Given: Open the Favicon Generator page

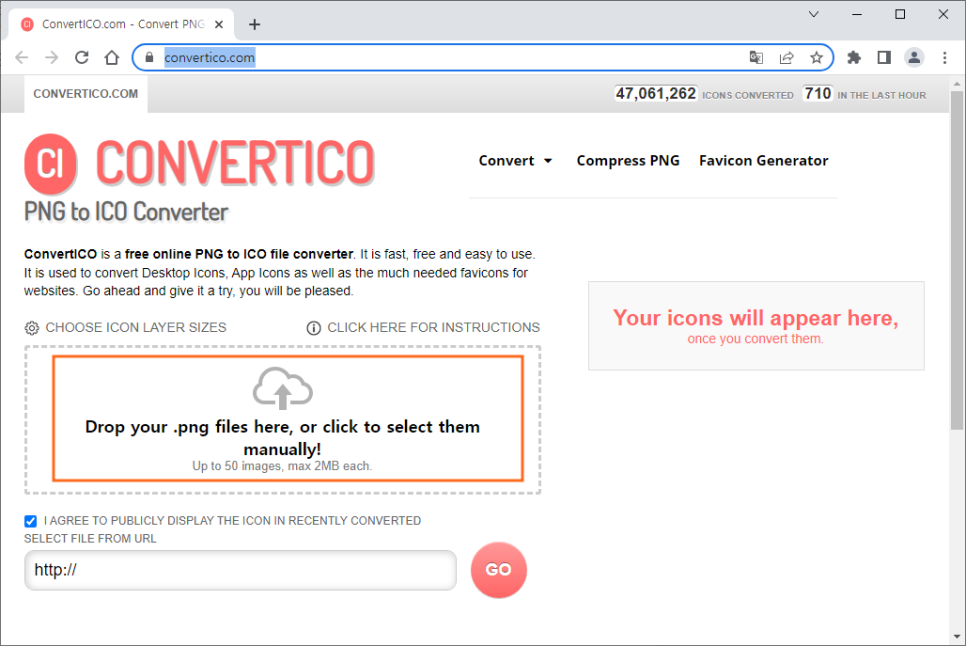Looking at the screenshot, I should [763, 161].
